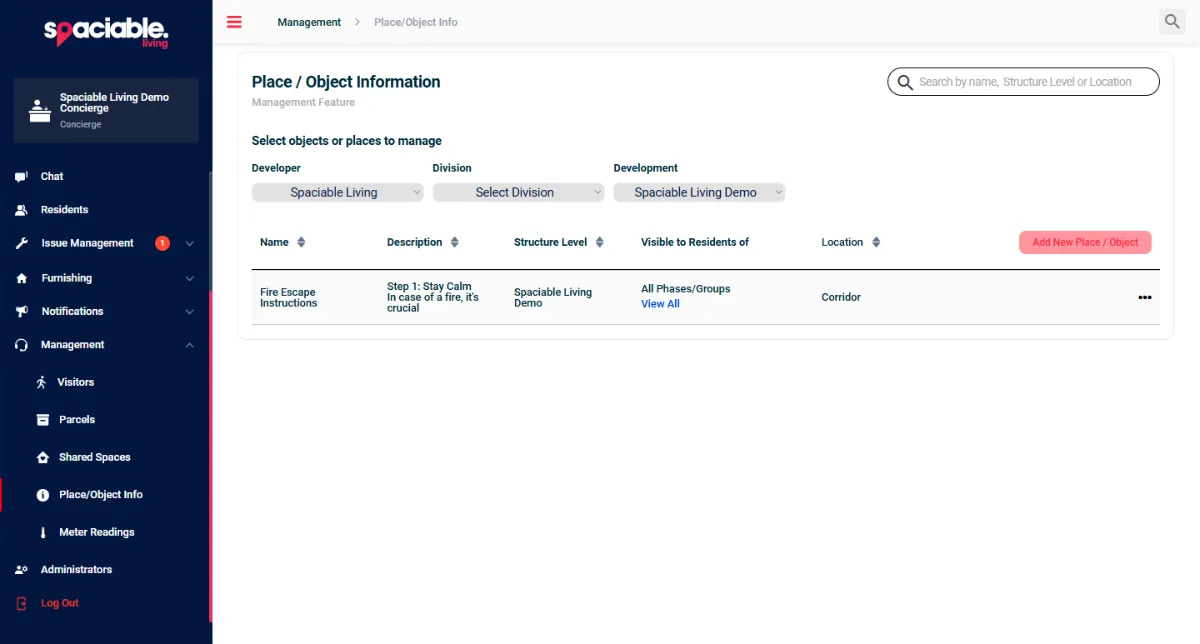The width and height of the screenshot is (1200, 644).
Task: Open the three-dot menu for Fire Escape Instructions
Action: [1144, 297]
